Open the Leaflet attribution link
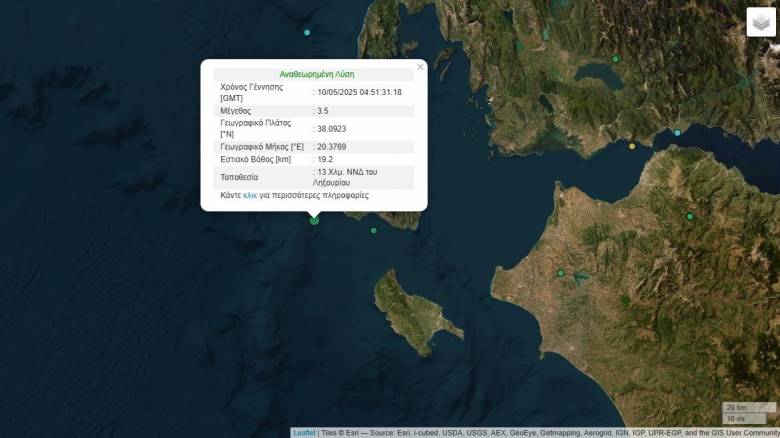The width and height of the screenshot is (780, 438). click(x=304, y=433)
